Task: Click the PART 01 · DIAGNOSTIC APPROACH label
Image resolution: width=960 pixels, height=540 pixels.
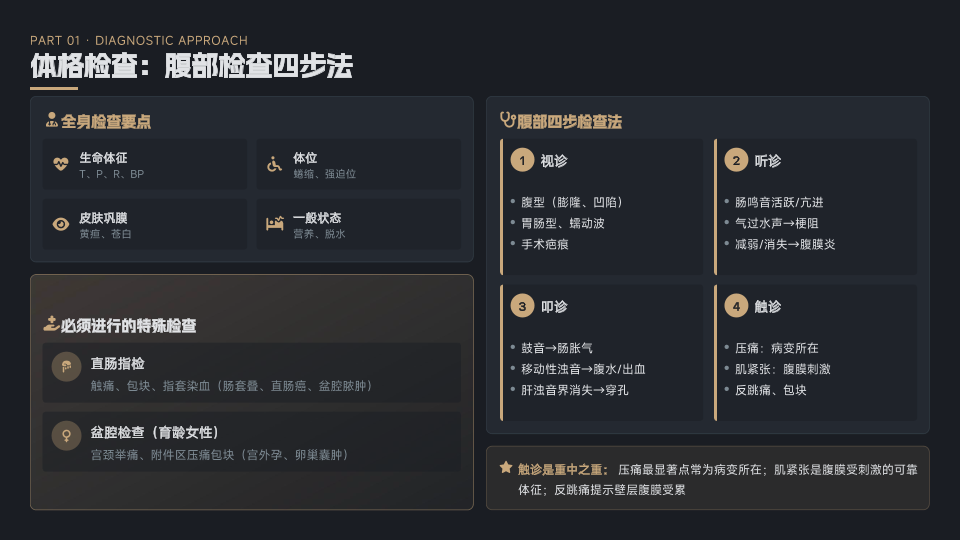Action: pos(139,40)
